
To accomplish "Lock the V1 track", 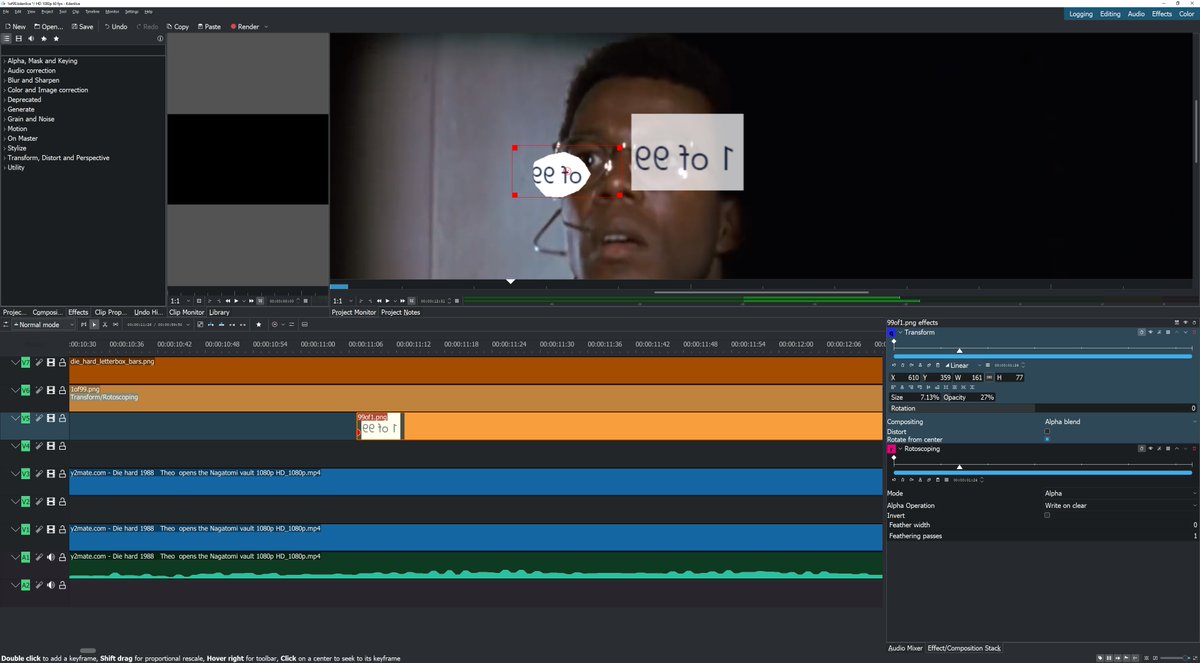I will click(x=62, y=529).
